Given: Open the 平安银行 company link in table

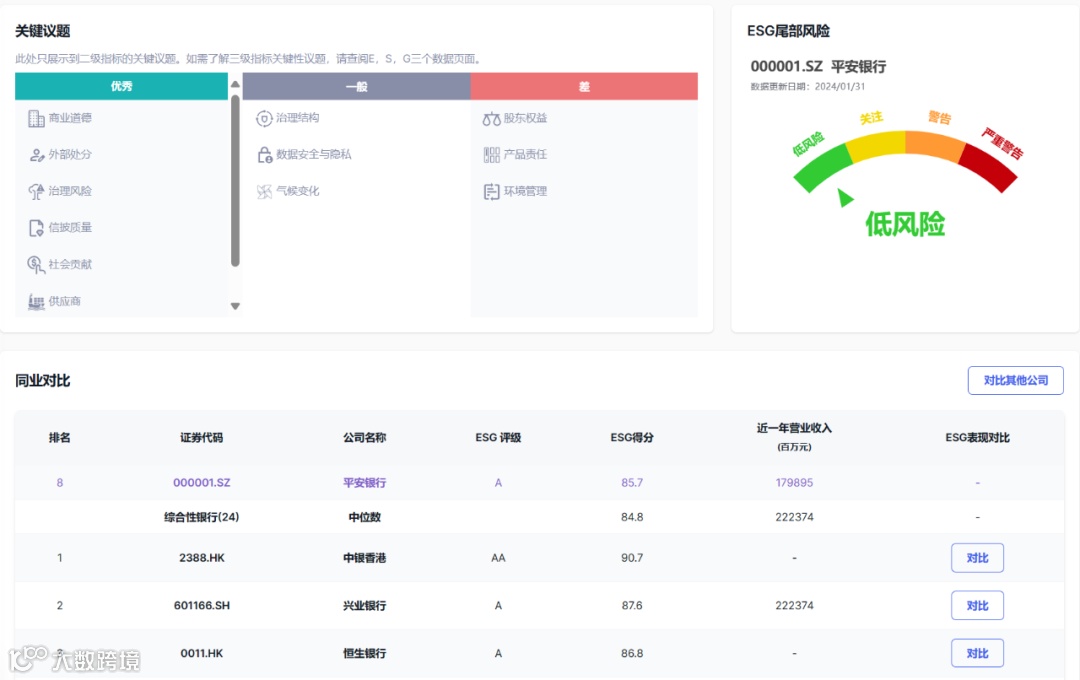Looking at the screenshot, I should (364, 482).
